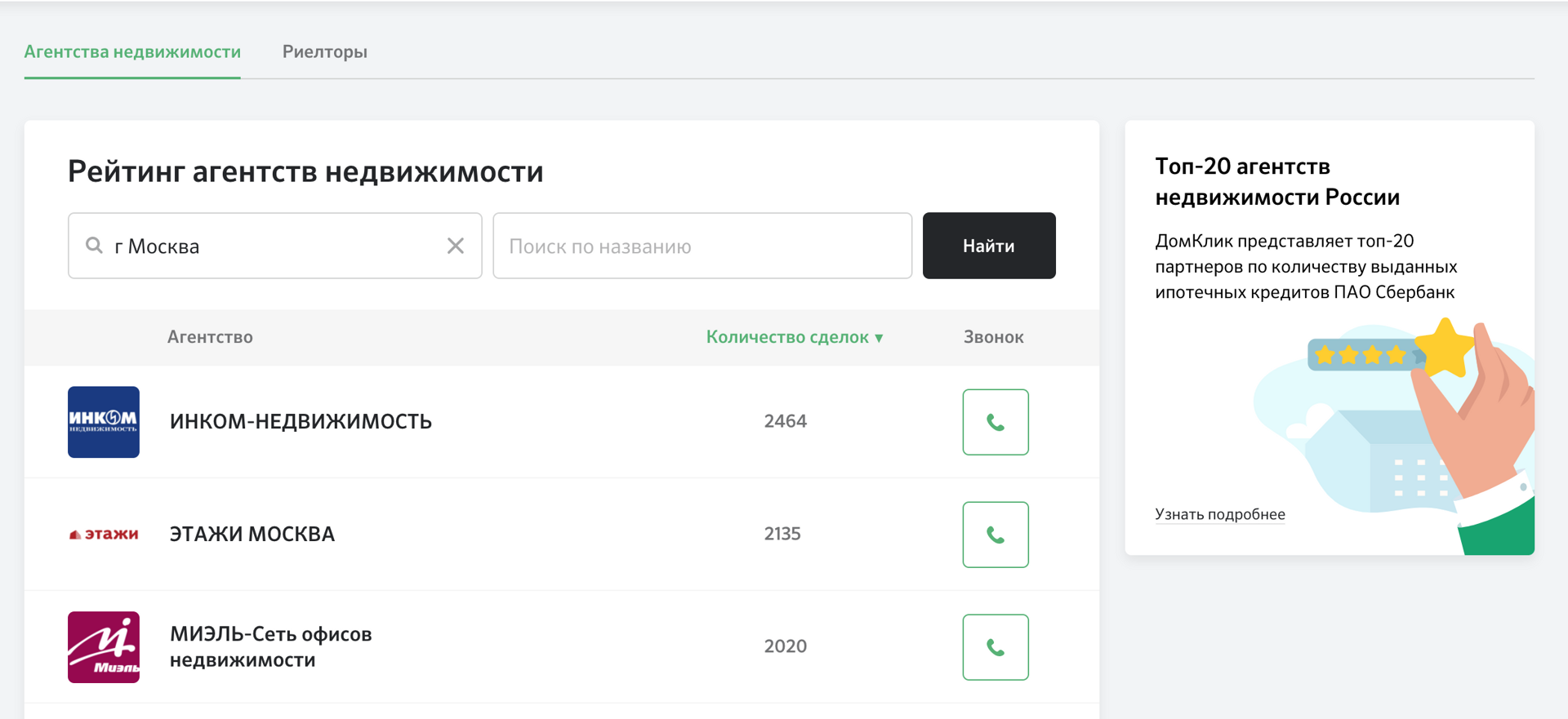Follow the Узнать подробнее link

[x=1220, y=514]
